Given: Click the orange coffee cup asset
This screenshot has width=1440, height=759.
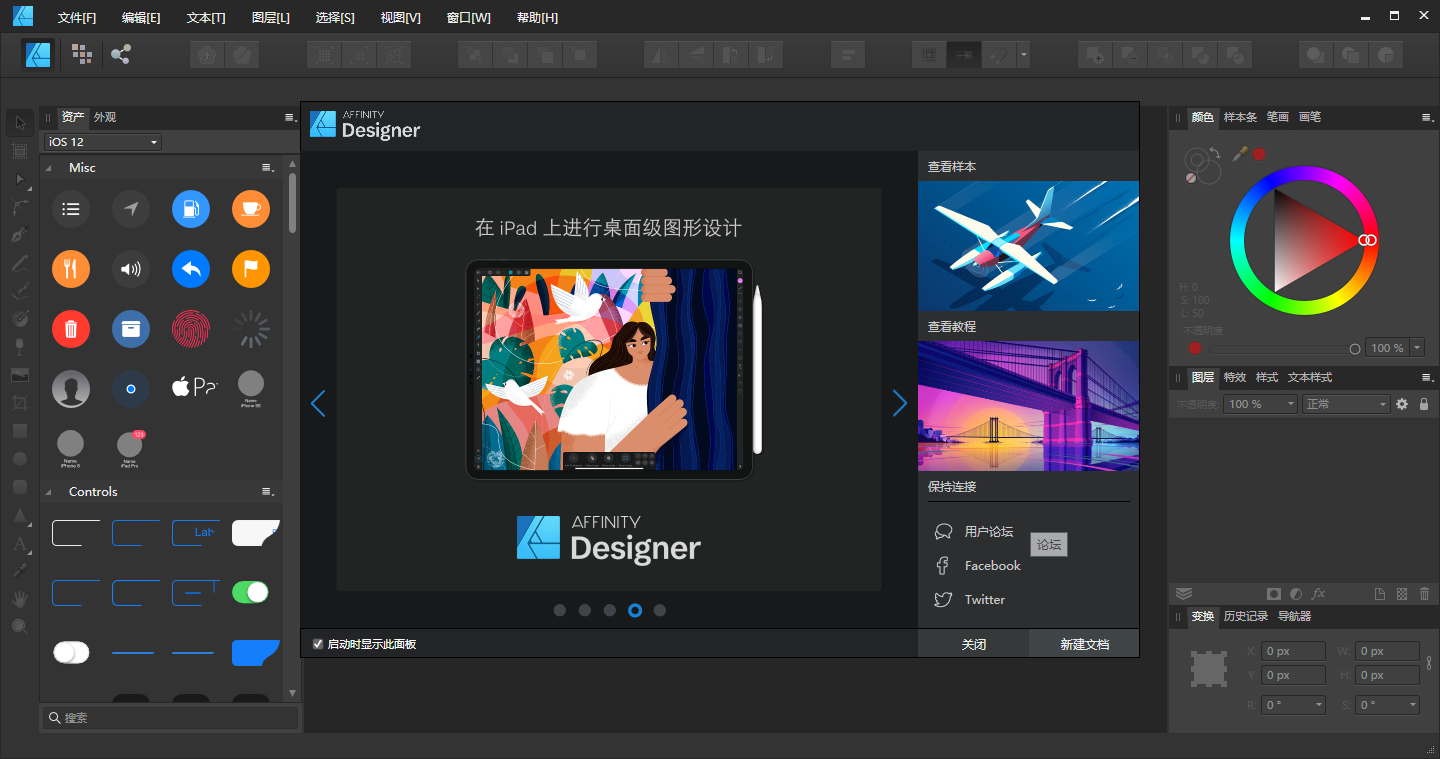Looking at the screenshot, I should 251,209.
